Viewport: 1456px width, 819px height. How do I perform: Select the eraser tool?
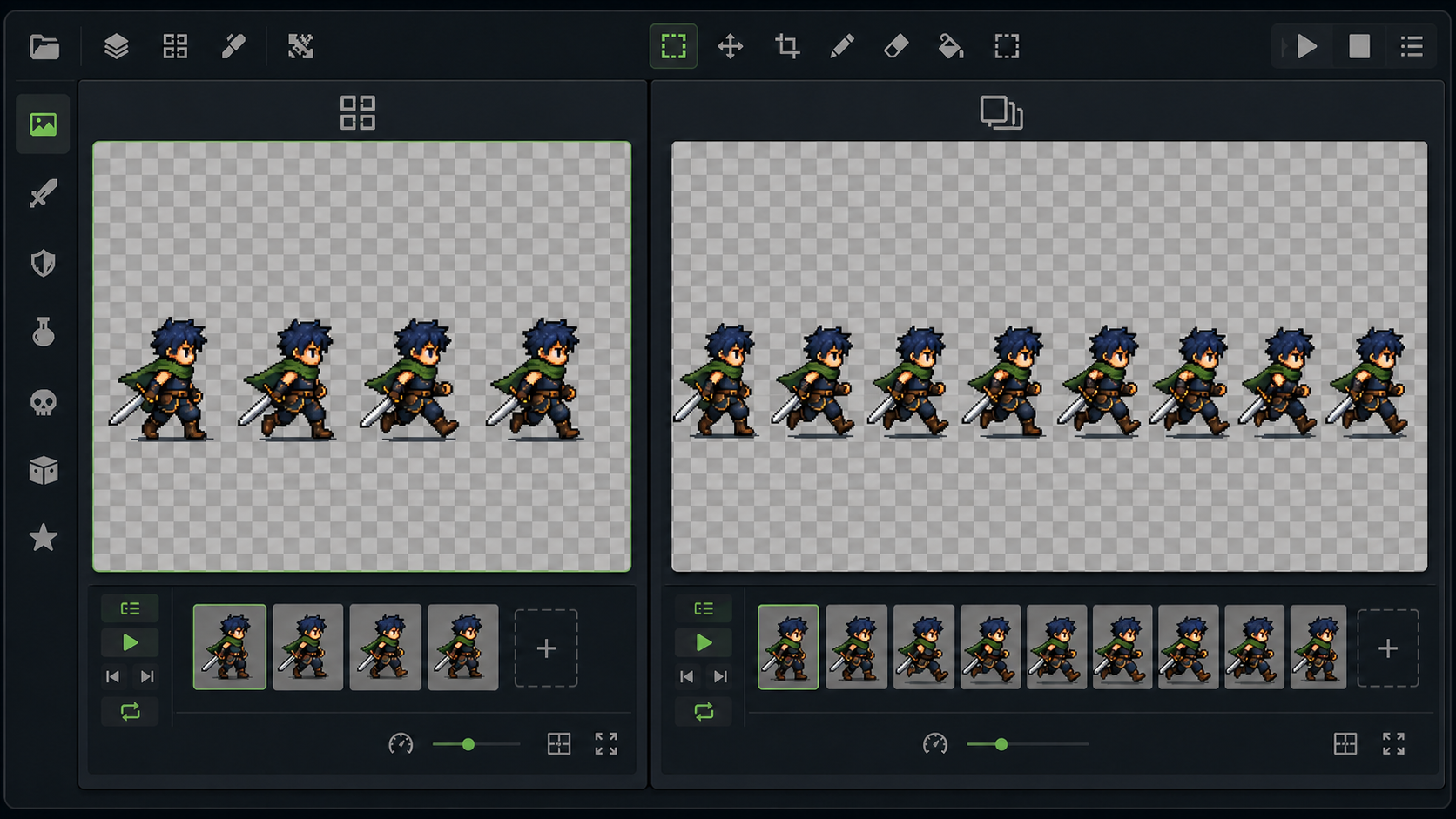(x=896, y=46)
